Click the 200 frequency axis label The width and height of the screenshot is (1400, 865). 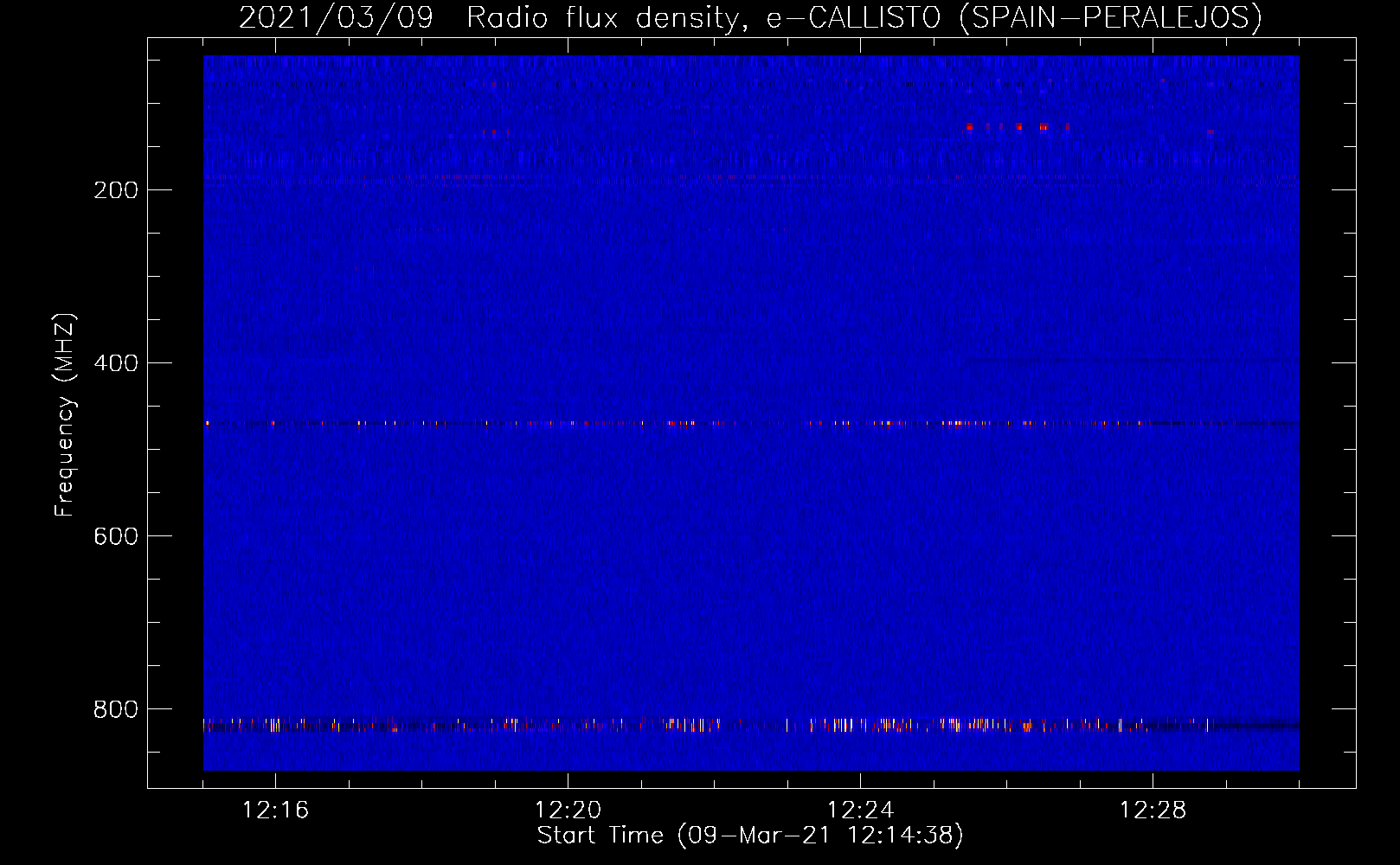click(x=116, y=190)
